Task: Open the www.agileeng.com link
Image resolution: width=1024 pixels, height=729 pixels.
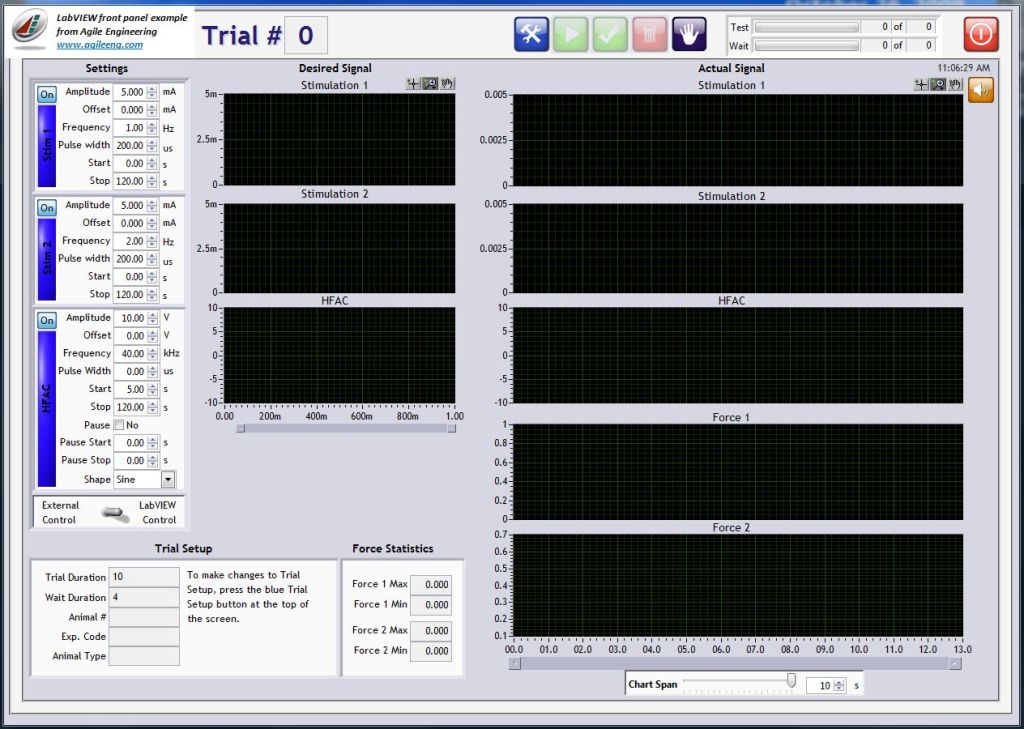Action: [x=99, y=45]
